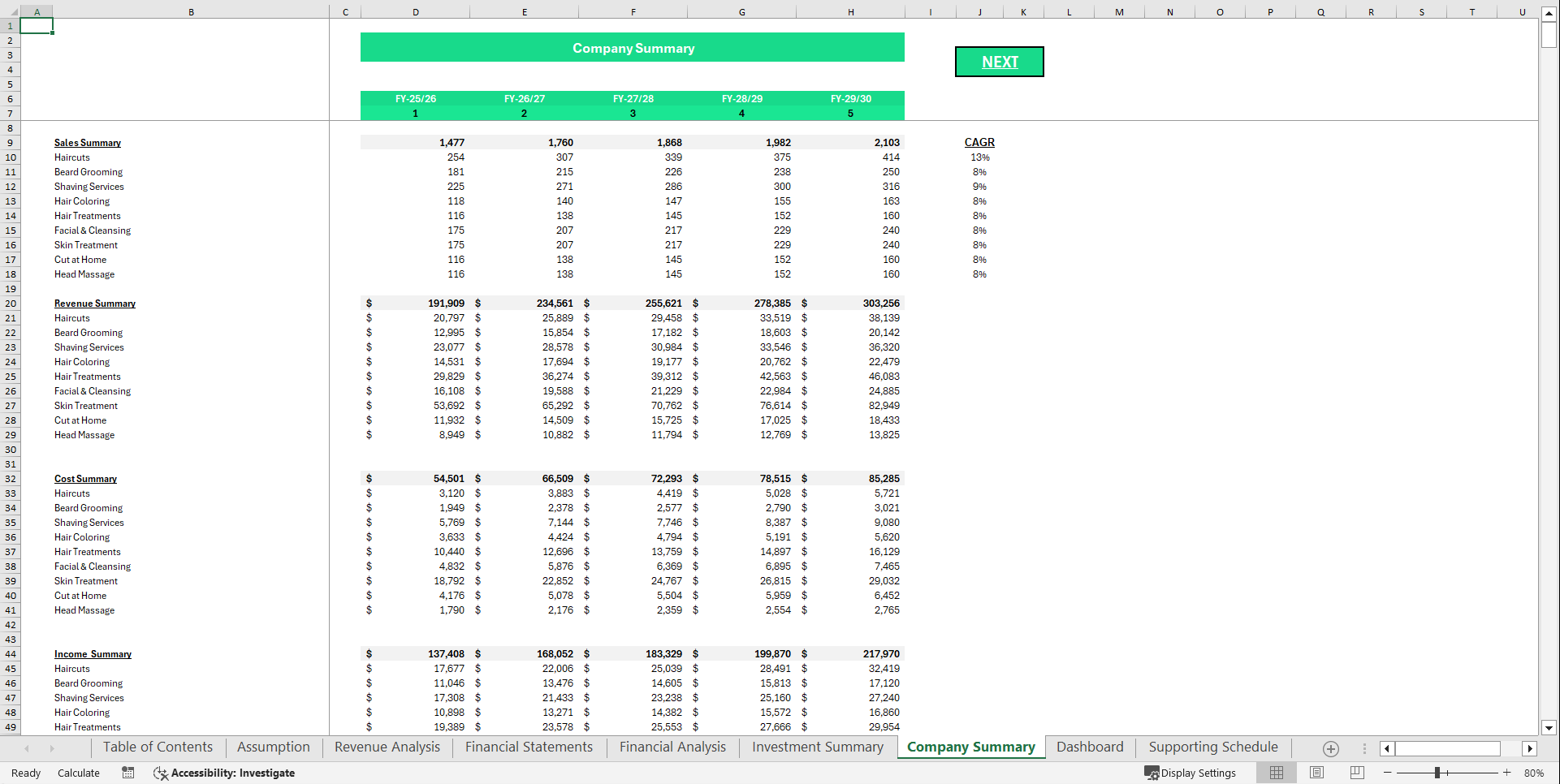This screenshot has height=784, width=1560.
Task: Open Page Break Preview from status bar
Action: tap(1357, 773)
